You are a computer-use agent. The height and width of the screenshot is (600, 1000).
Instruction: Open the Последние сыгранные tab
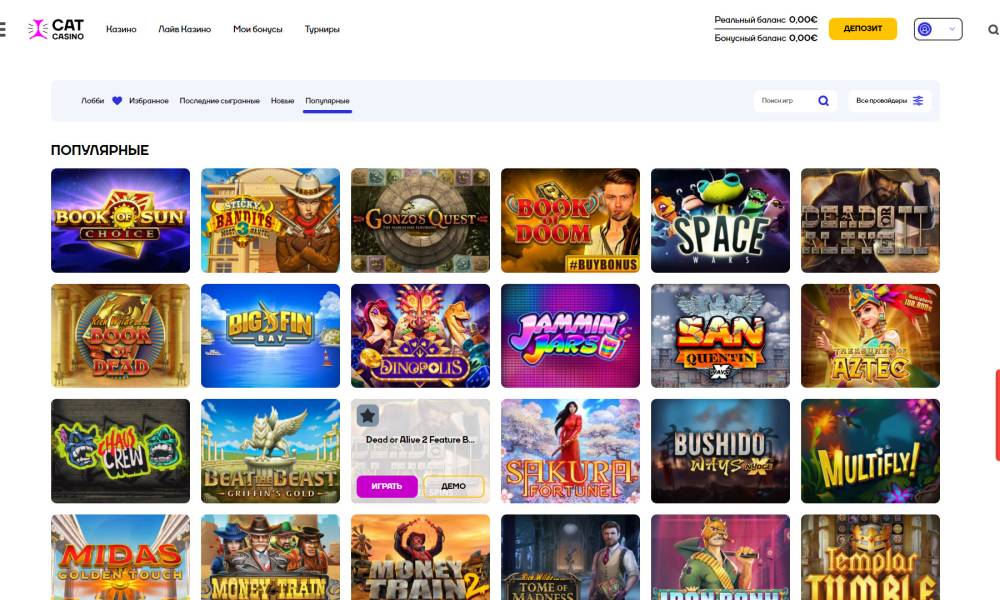pos(219,101)
